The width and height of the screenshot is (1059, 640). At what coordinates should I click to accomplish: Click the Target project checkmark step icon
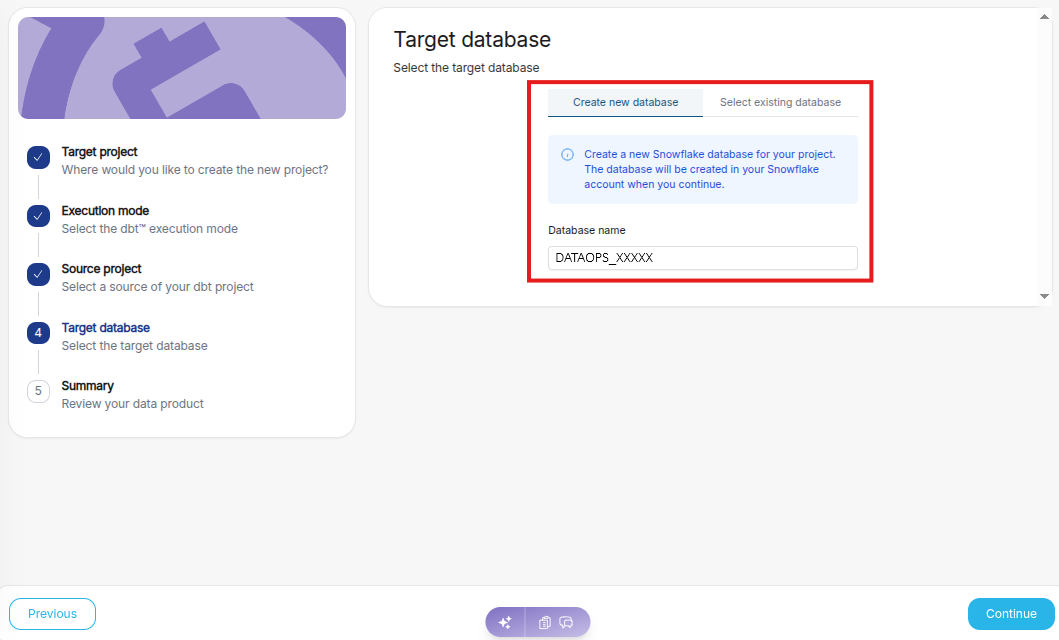tap(38, 157)
